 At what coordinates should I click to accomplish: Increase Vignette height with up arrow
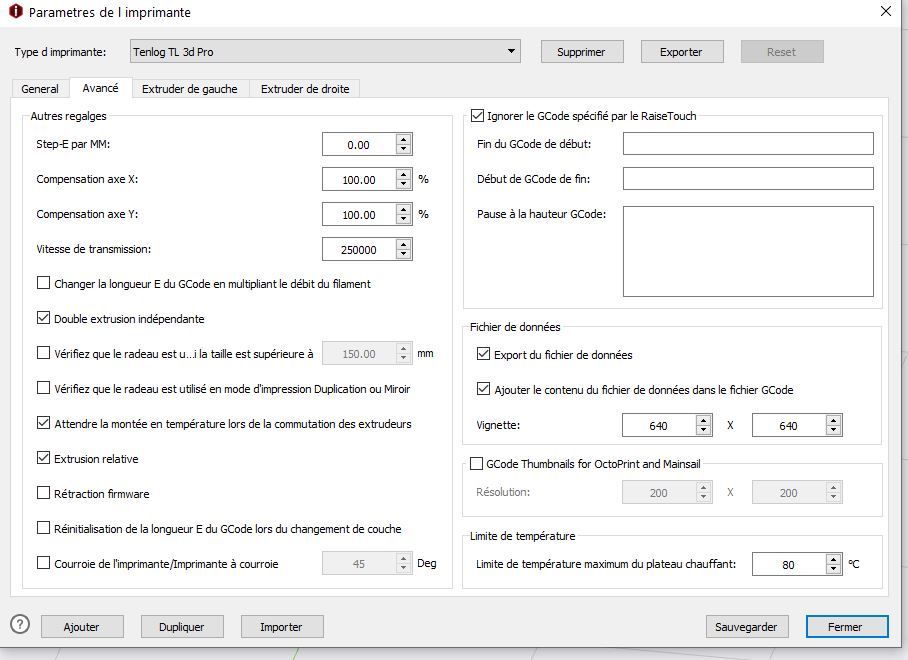(833, 420)
